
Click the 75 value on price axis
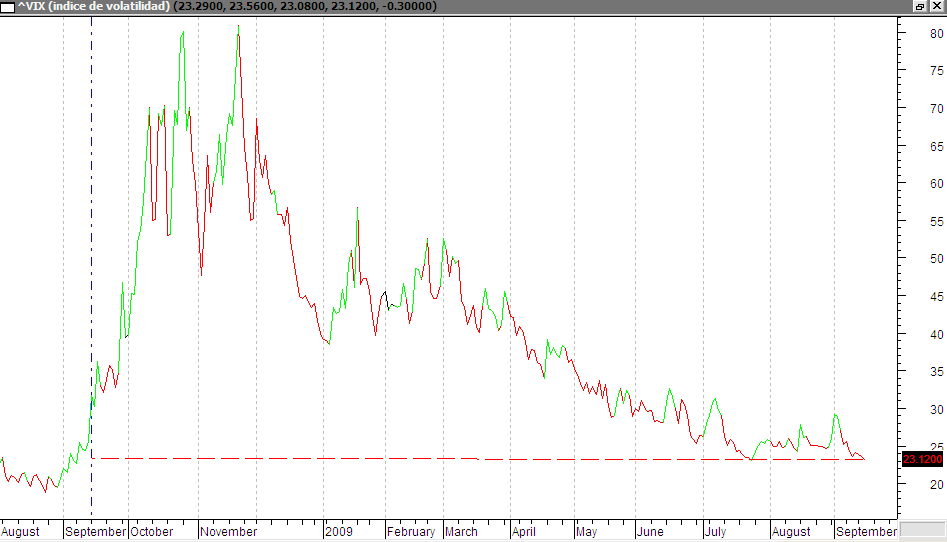936,71
